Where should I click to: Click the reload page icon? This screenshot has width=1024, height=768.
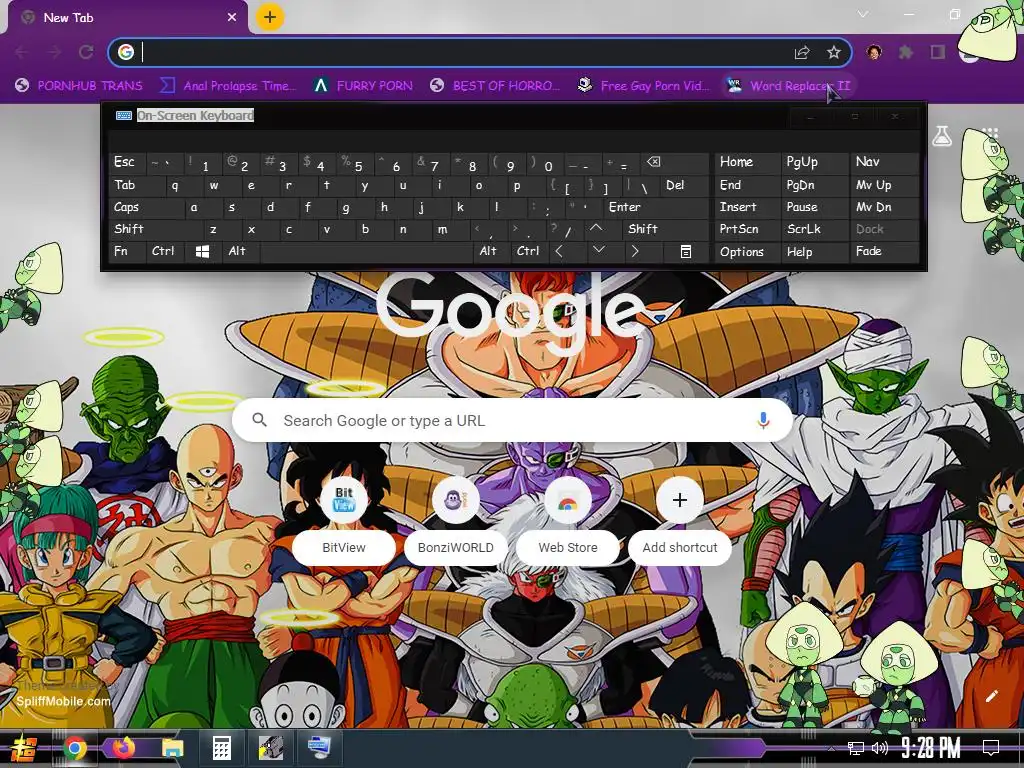coord(86,52)
